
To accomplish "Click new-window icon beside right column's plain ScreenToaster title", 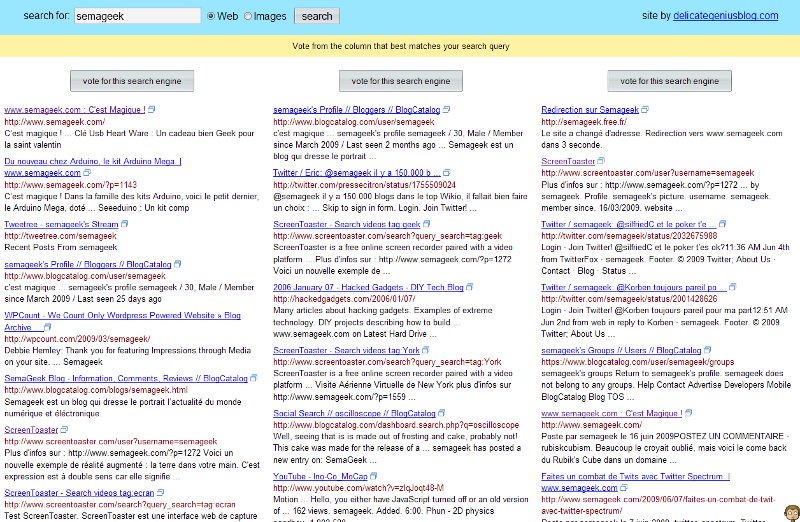I will [601, 161].
